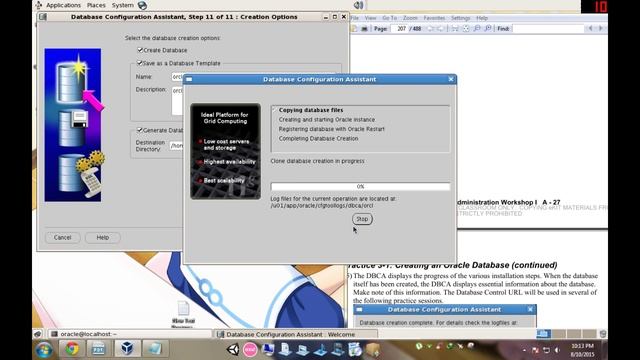
Task: Close the Database Configuration Assistant progress dialog
Action: pos(451,79)
